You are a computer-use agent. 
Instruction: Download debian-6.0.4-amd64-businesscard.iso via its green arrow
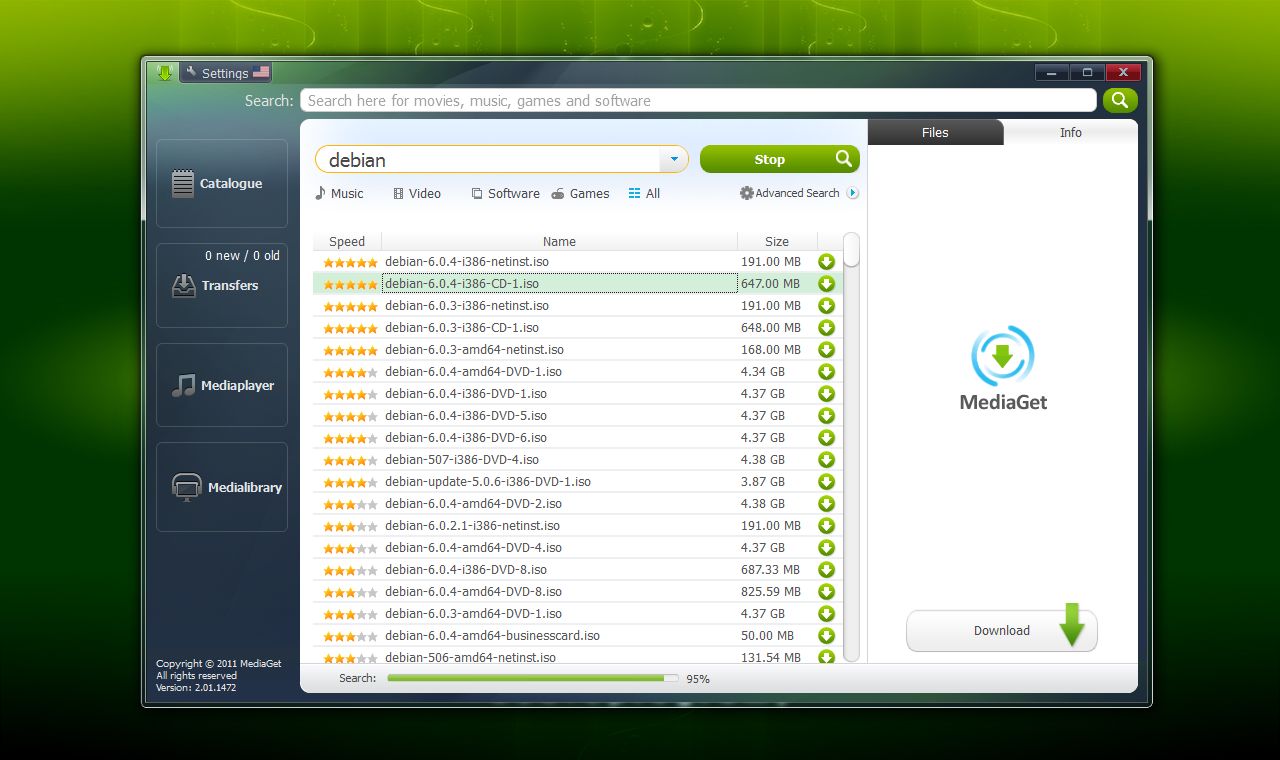coord(826,636)
